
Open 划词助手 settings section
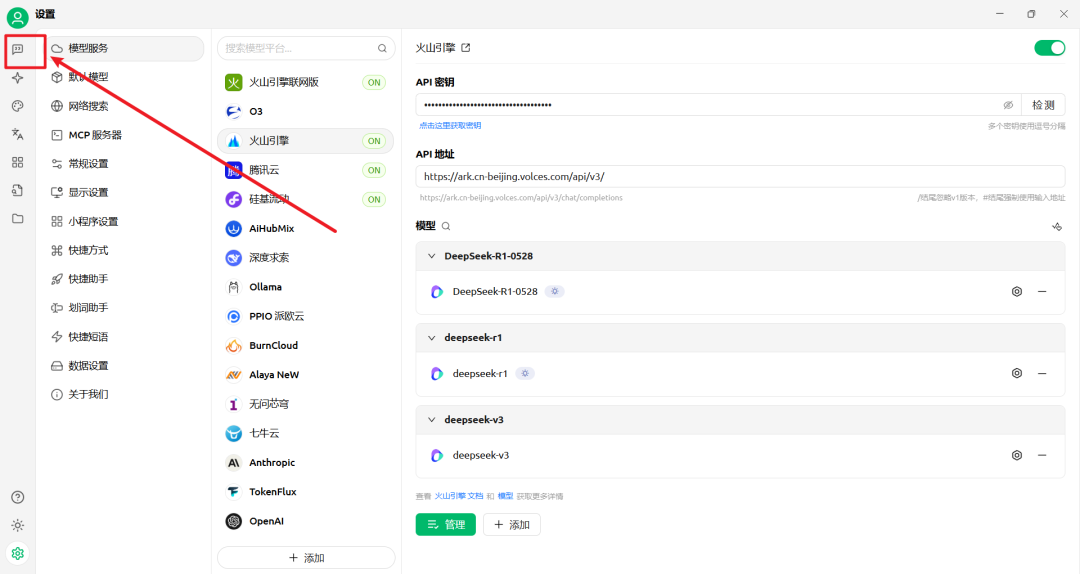click(125, 308)
